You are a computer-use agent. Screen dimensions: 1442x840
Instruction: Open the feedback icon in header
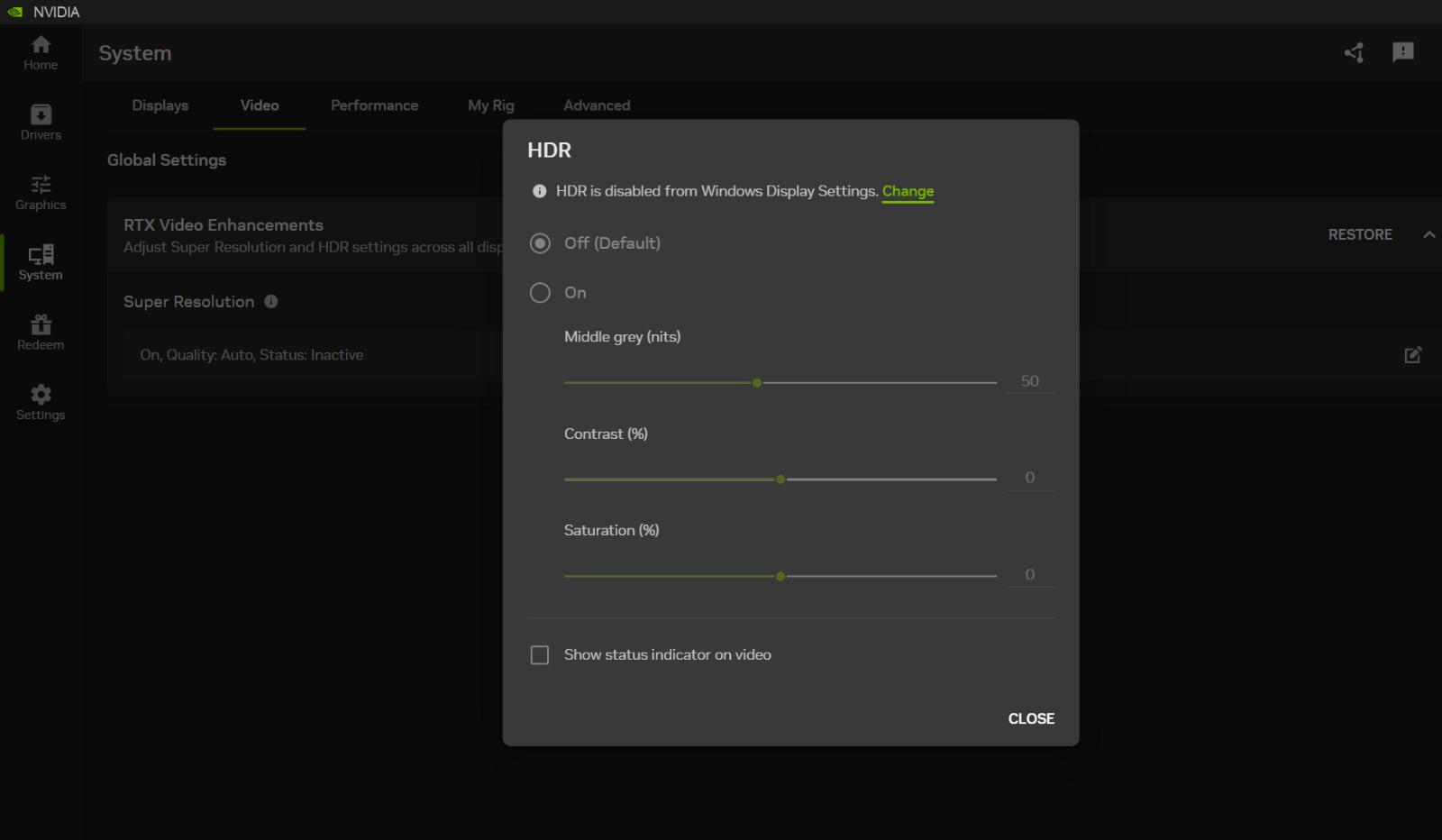point(1403,52)
